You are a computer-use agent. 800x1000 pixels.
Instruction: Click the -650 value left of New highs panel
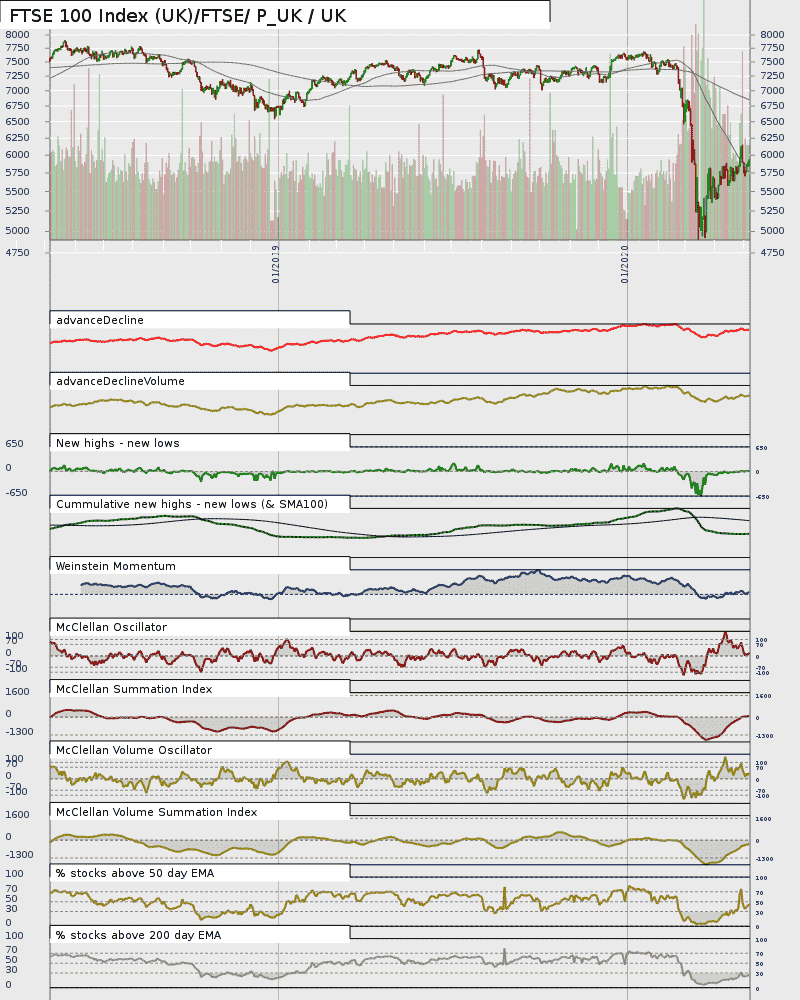coord(17,493)
